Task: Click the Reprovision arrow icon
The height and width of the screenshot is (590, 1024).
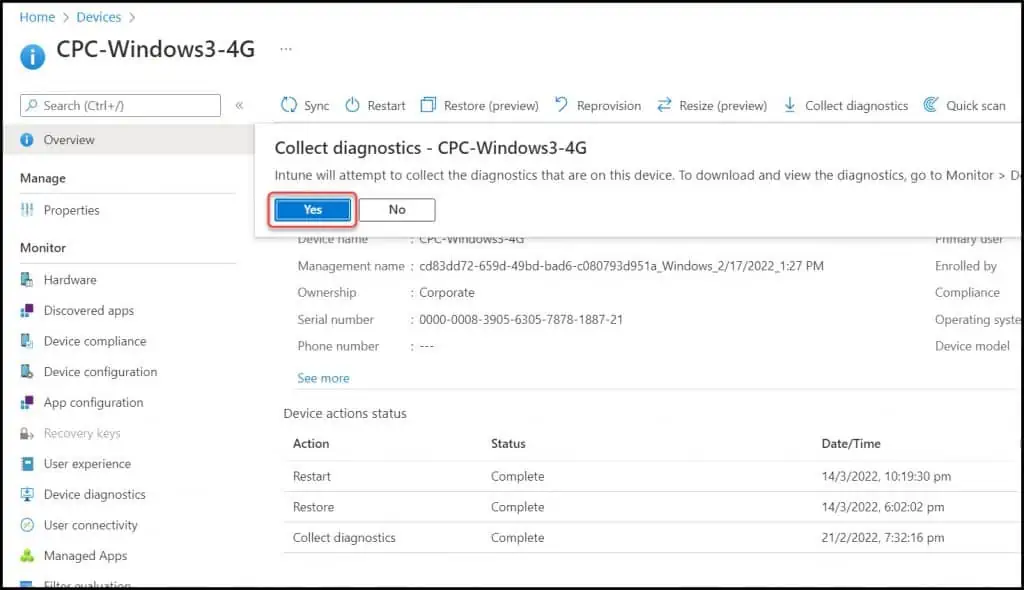Action: tap(561, 105)
